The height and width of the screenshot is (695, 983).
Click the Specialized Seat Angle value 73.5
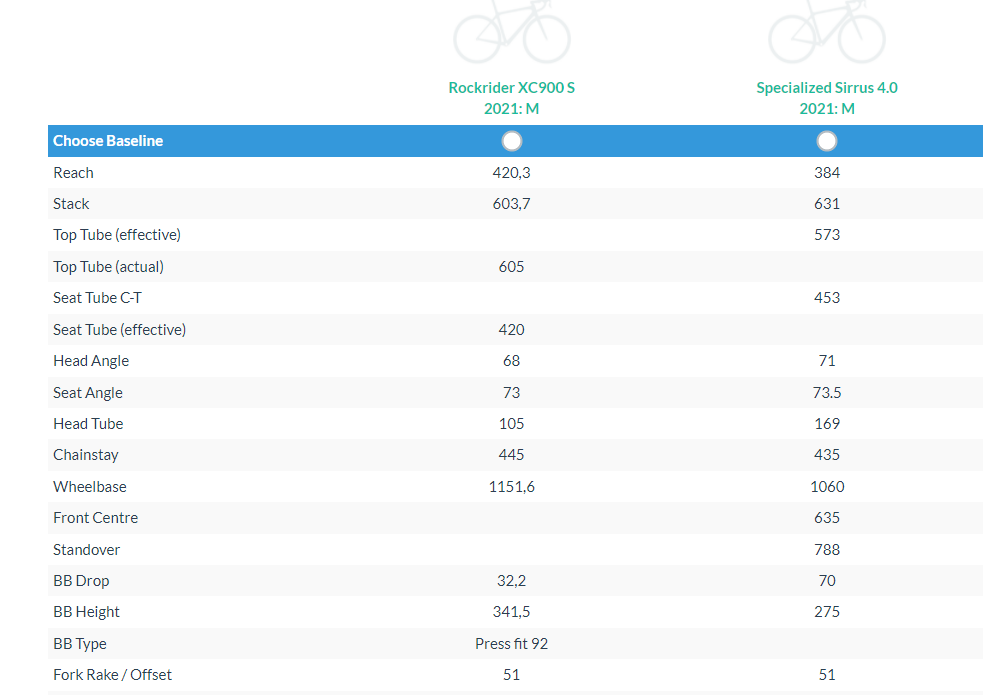(x=827, y=393)
